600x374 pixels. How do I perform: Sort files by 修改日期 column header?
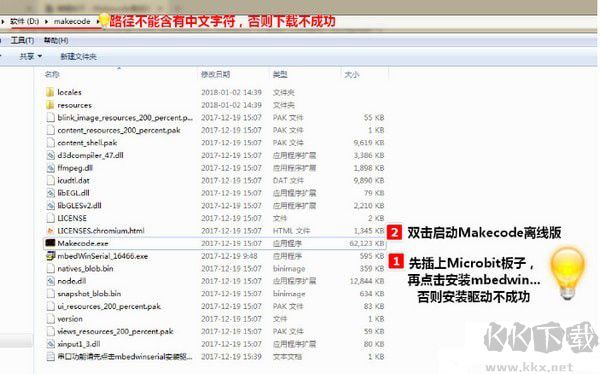pyautogui.click(x=216, y=74)
